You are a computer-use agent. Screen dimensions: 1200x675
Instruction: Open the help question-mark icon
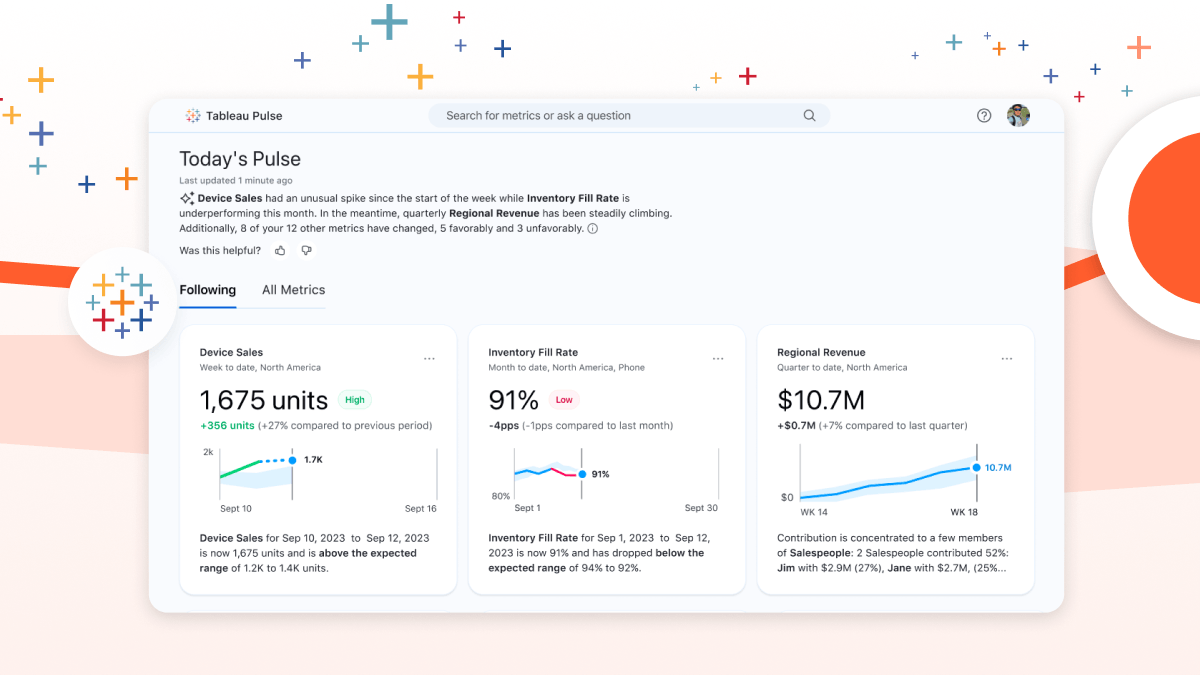984,115
